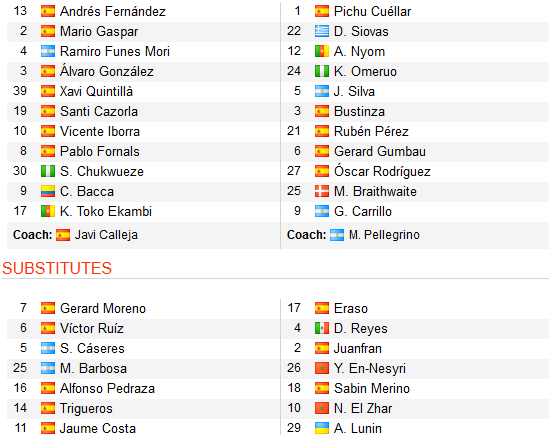Image resolution: width=550 pixels, height=435 pixels.
Task: Click the Cameroon flag beside K. Toko Ekambi
Action: click(48, 211)
